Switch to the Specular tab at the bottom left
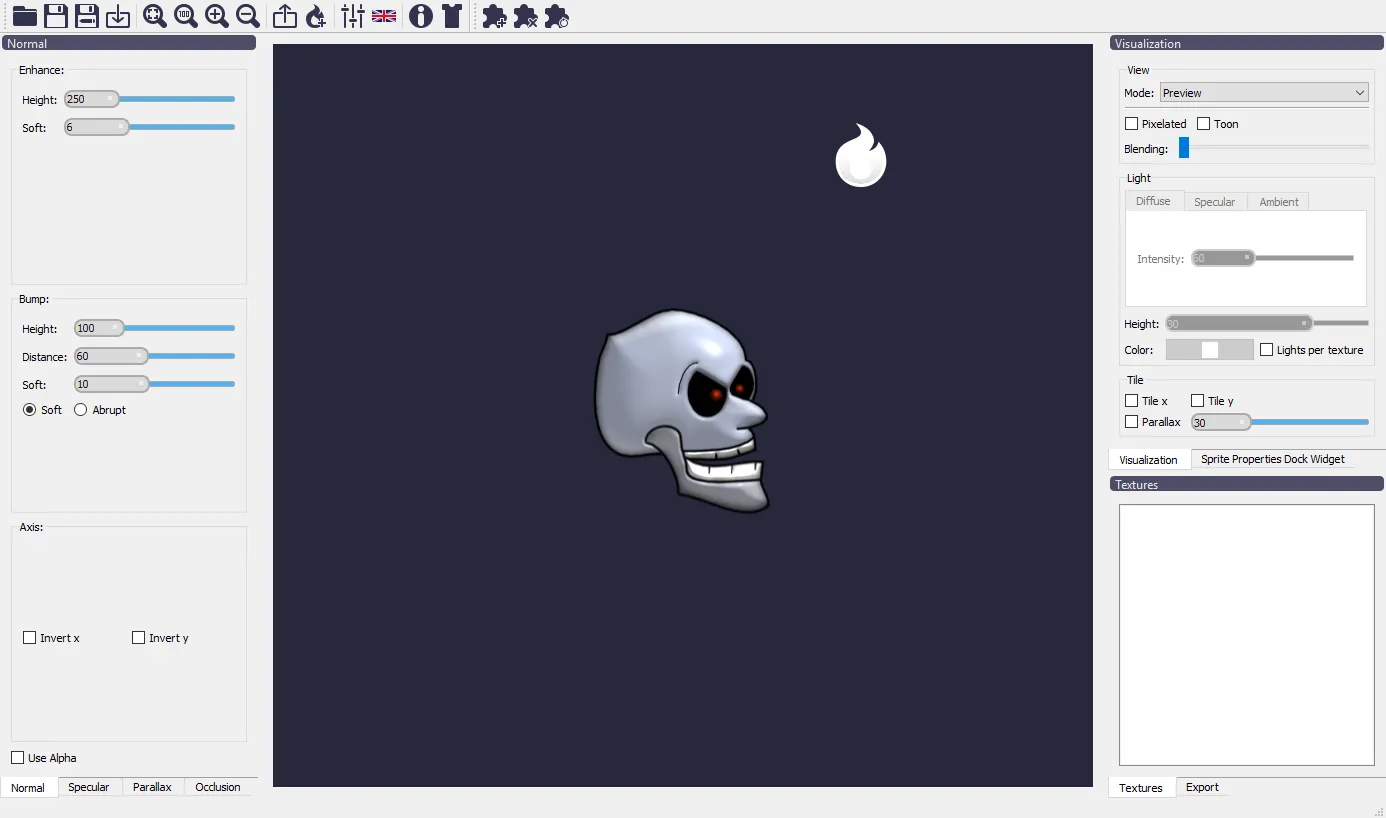This screenshot has height=818, width=1386. click(x=89, y=787)
